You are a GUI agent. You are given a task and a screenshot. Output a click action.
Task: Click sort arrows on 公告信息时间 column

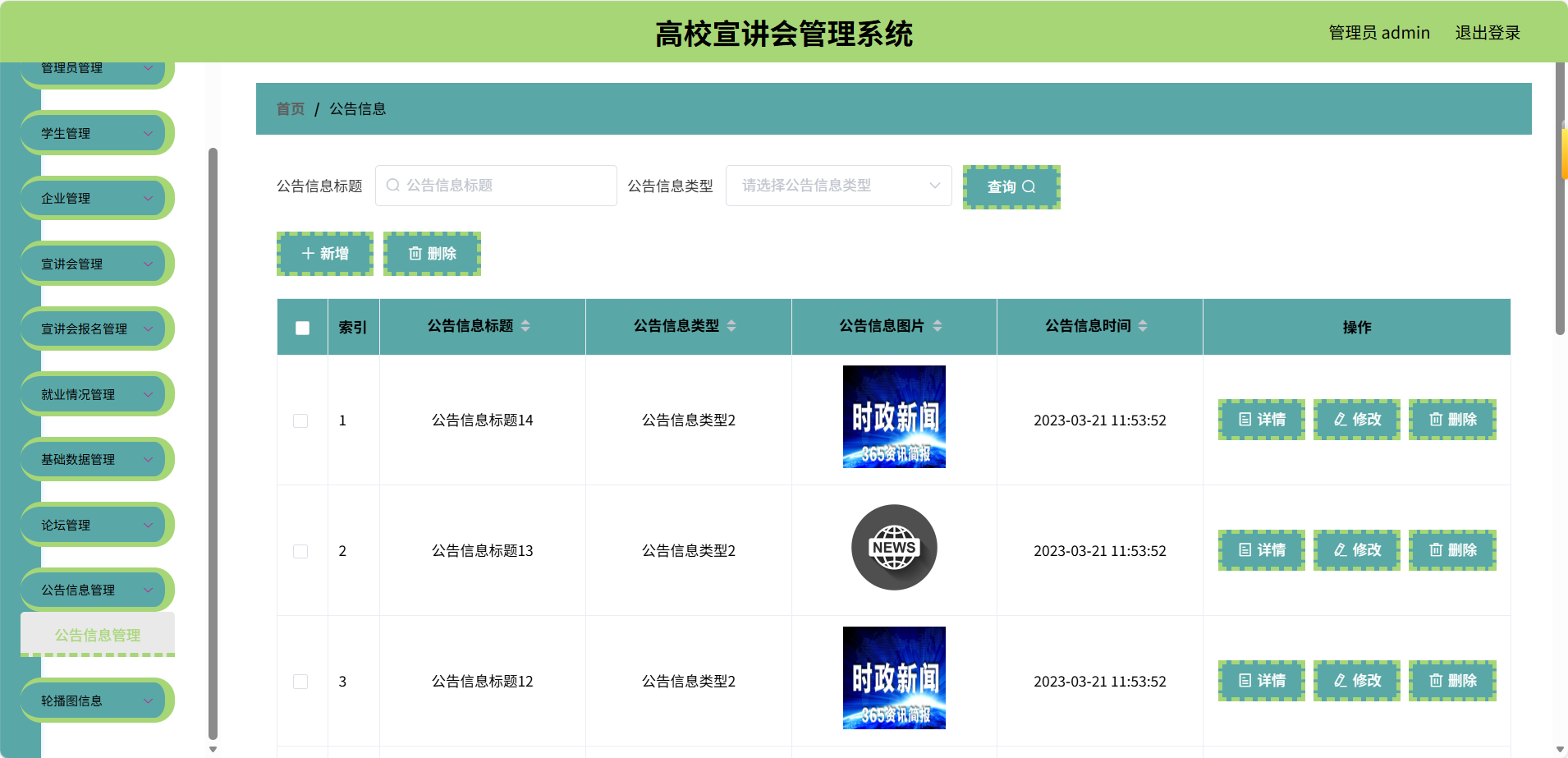1143,326
